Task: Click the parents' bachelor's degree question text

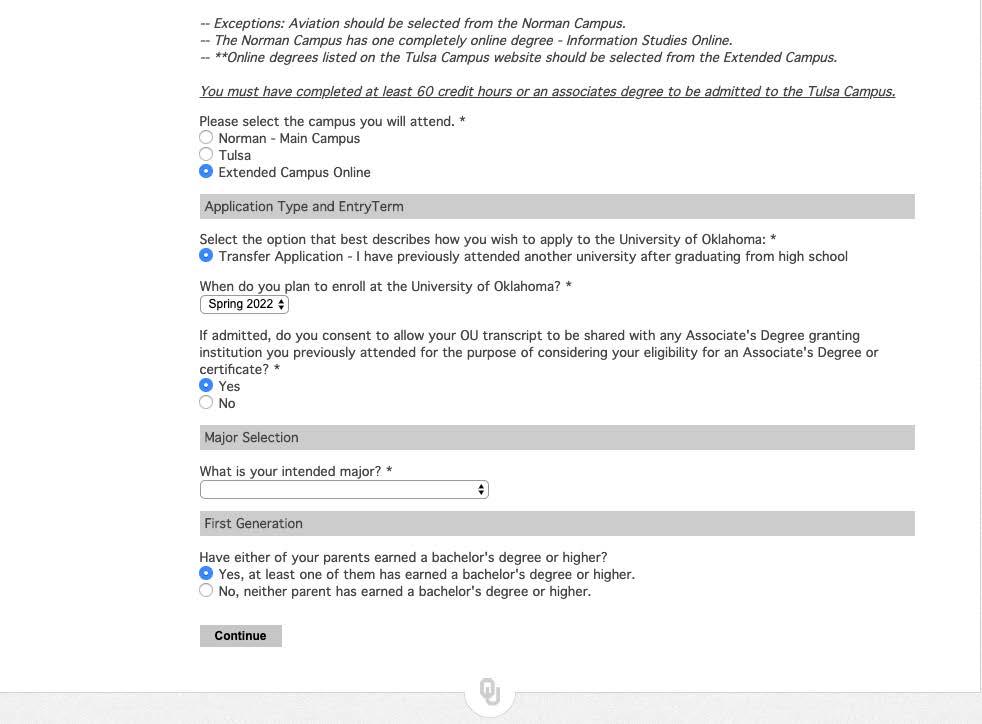Action: click(x=403, y=557)
